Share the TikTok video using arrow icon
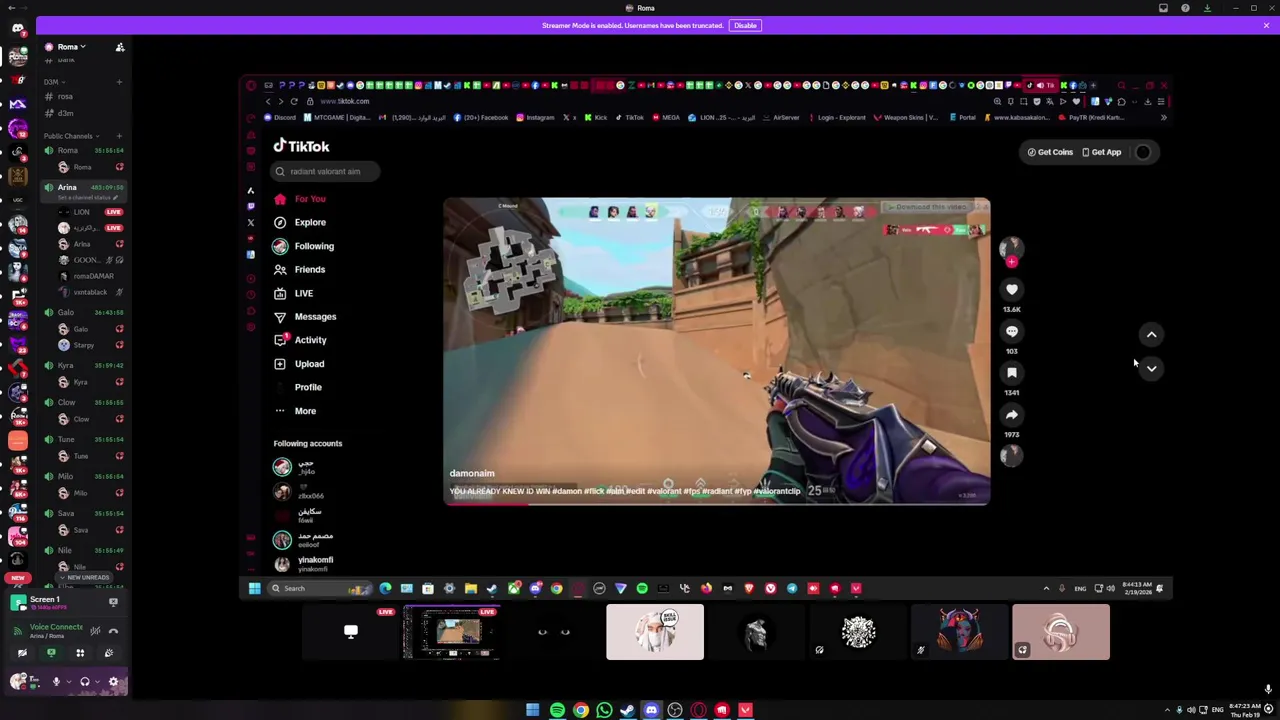 [1012, 414]
